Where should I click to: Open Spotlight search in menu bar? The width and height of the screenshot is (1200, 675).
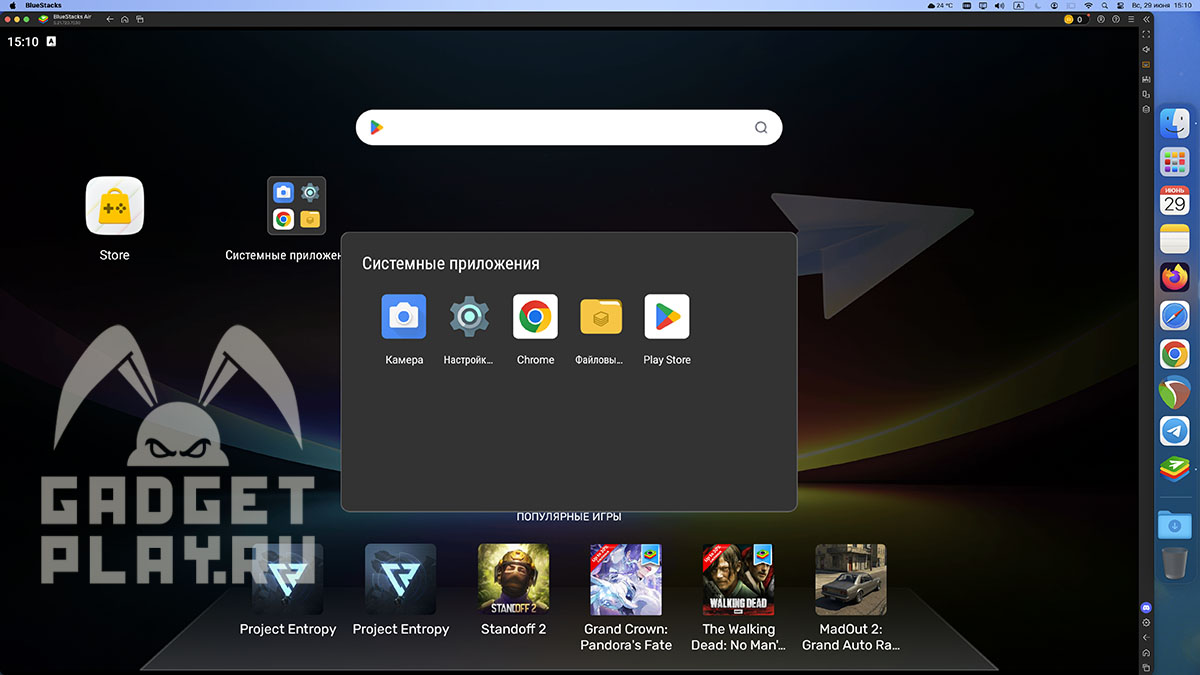1105,5
